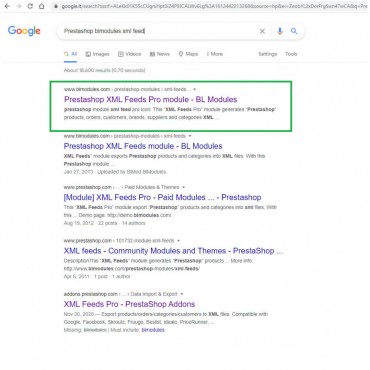Open the More search categories menu
The width and height of the screenshot is (370, 370).
point(214,54)
